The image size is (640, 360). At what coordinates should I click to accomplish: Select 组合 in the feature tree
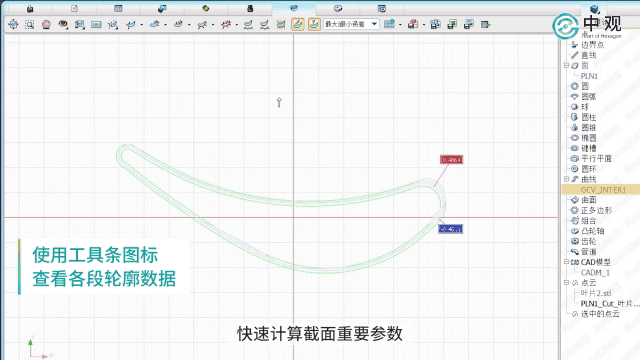click(589, 221)
